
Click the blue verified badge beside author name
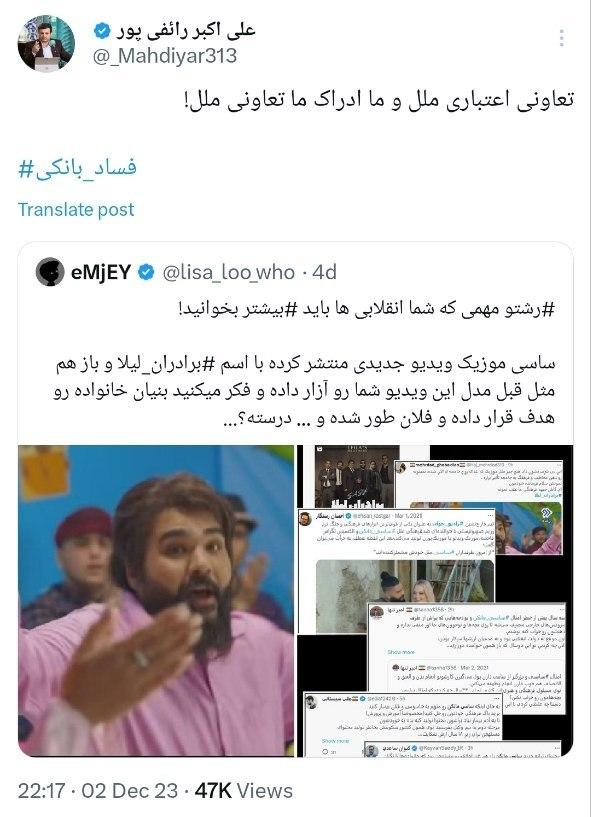(x=102, y=31)
